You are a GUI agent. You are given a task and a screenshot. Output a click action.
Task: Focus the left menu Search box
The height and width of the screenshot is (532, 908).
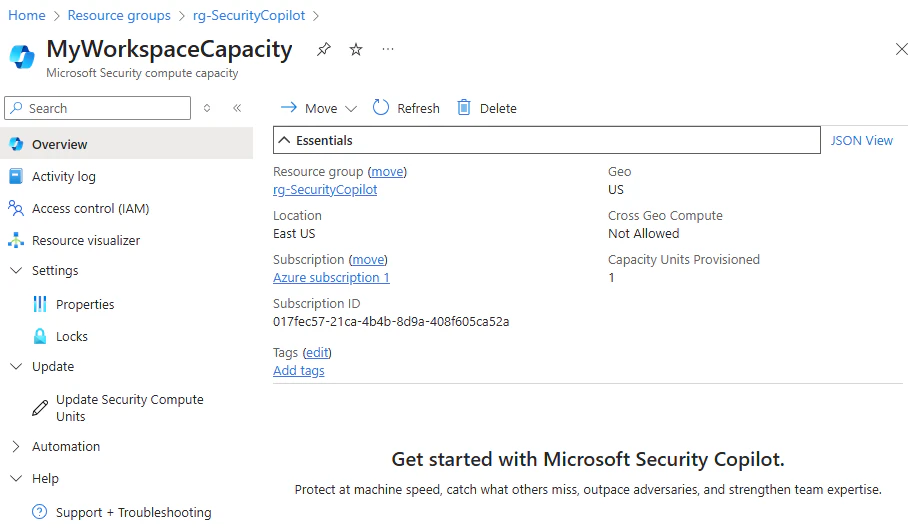coord(97,108)
